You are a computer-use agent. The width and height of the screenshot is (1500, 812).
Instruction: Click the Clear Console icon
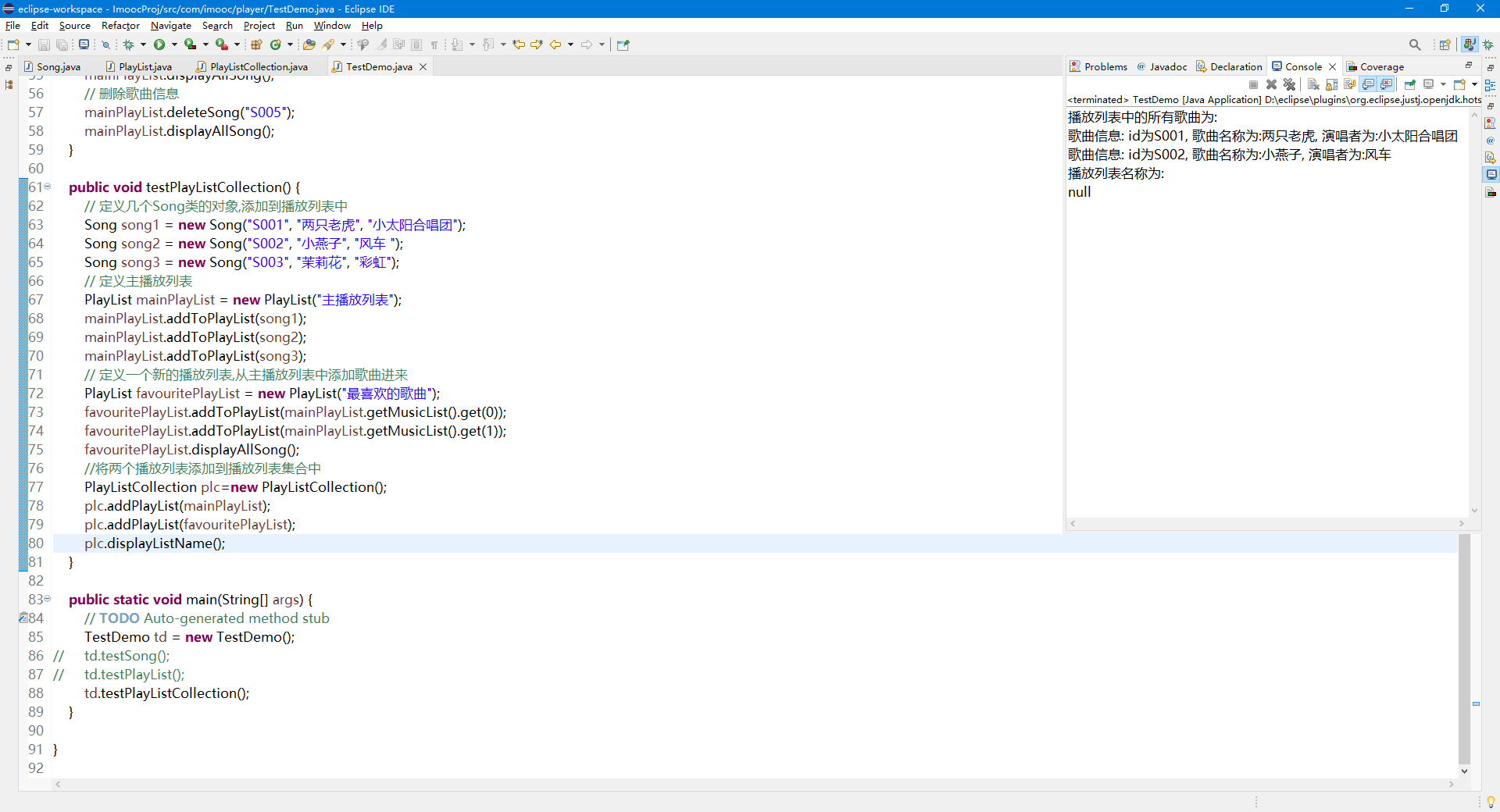click(1313, 84)
